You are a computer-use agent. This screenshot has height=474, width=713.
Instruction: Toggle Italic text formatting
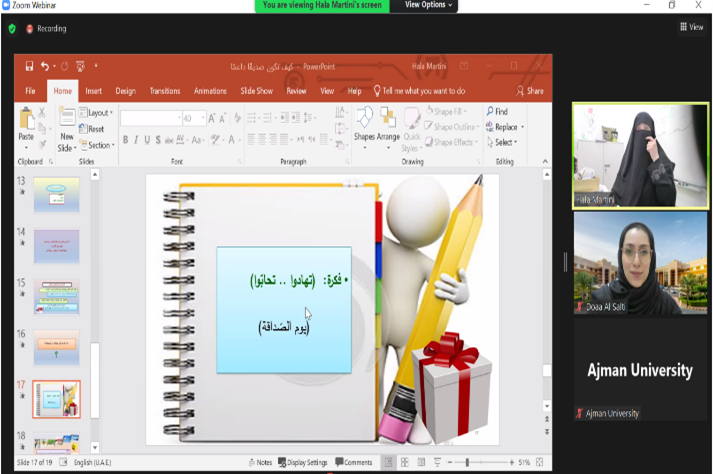tap(135, 140)
